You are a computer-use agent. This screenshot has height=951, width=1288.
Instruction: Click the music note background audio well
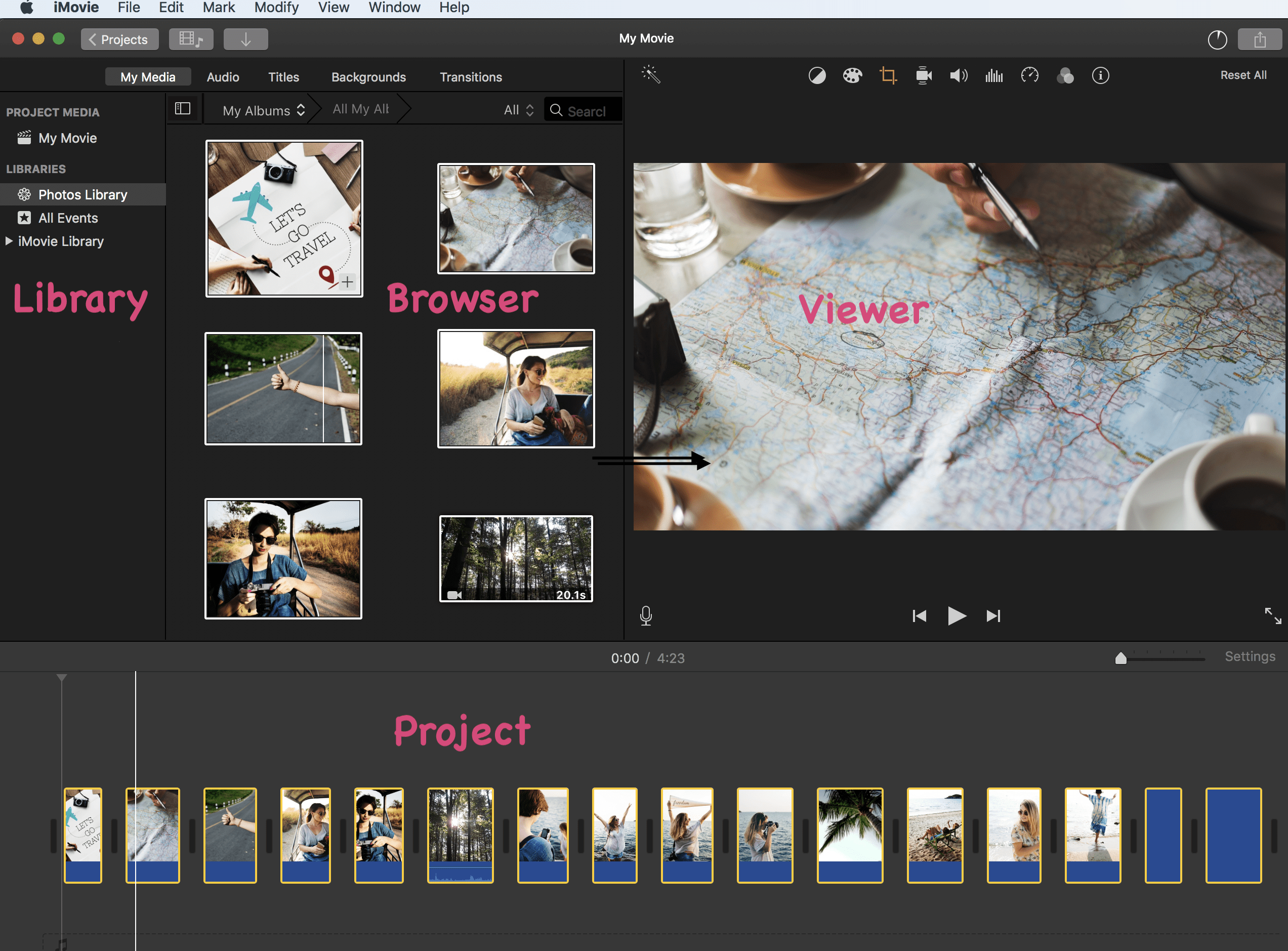pos(62,944)
